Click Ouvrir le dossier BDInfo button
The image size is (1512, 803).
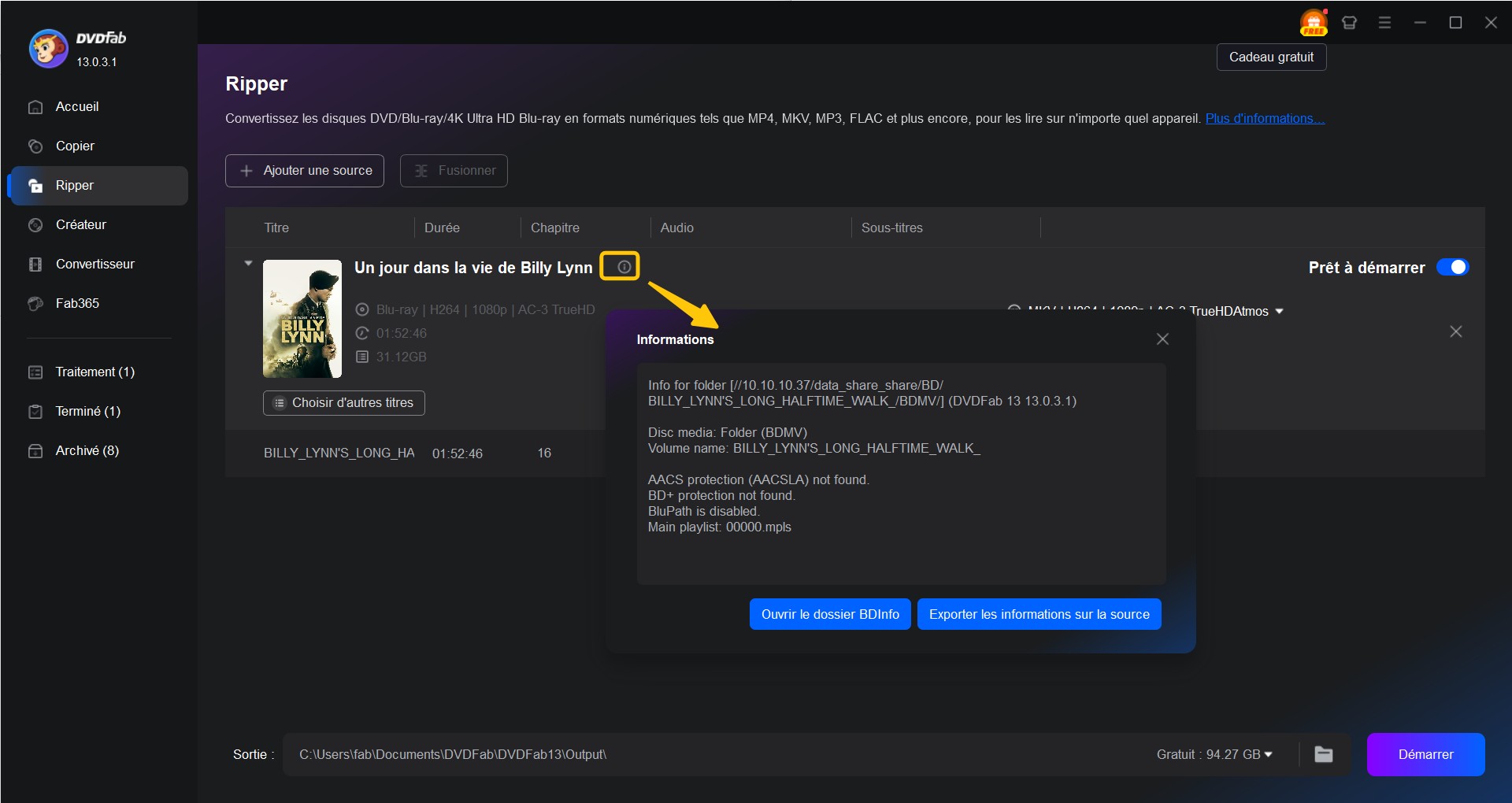tap(830, 614)
